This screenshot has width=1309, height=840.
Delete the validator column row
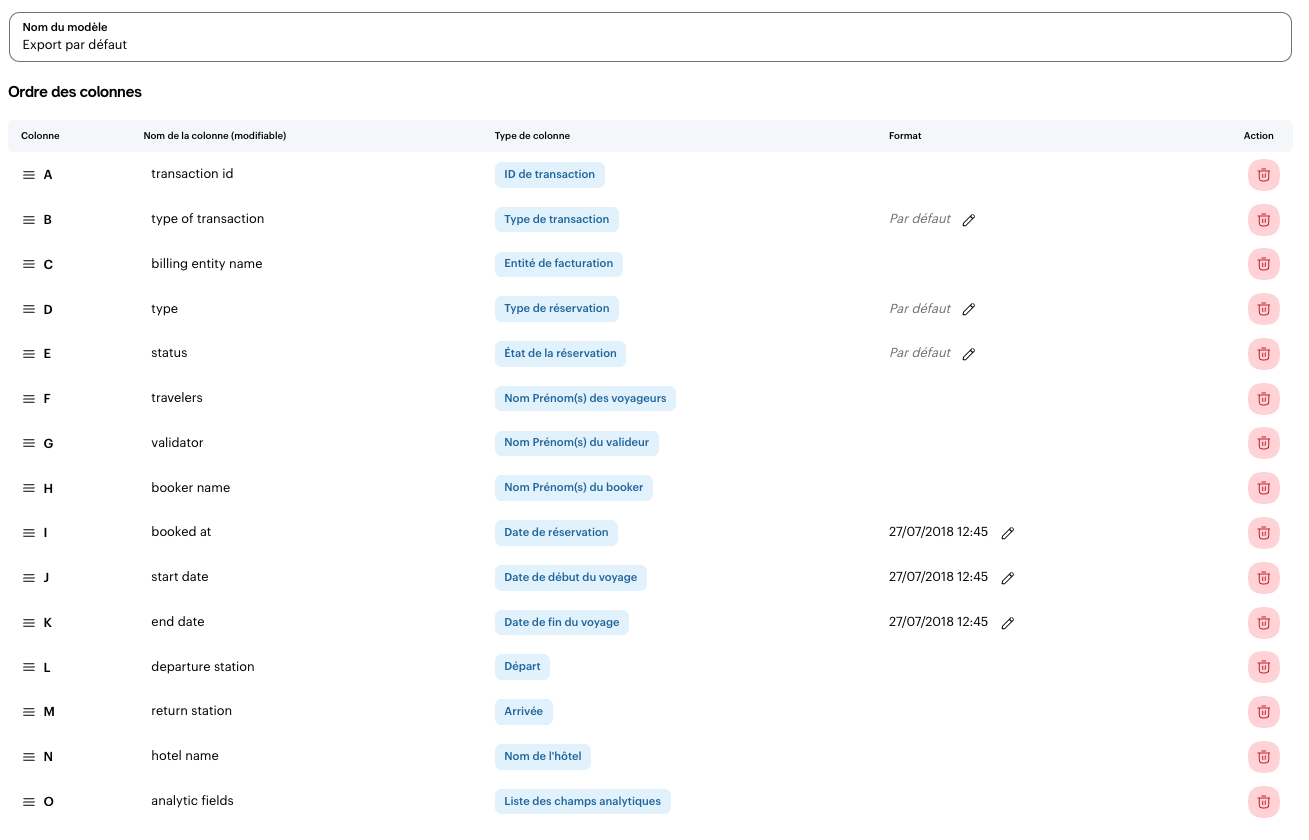point(1263,443)
